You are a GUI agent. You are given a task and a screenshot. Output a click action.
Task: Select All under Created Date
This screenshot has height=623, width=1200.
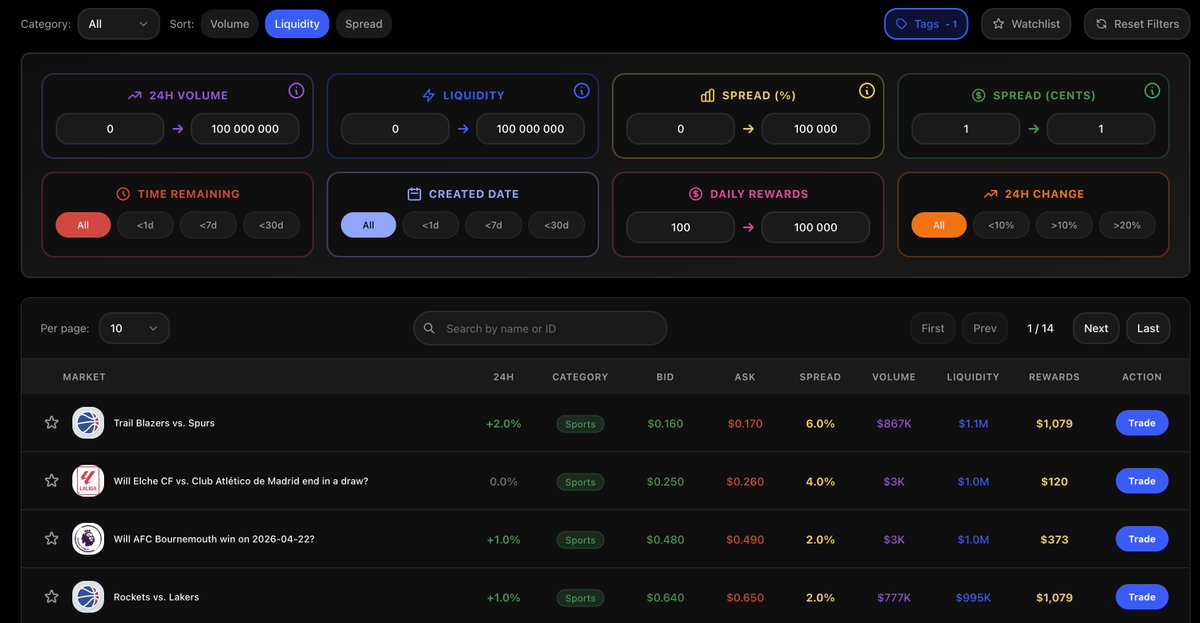point(368,225)
